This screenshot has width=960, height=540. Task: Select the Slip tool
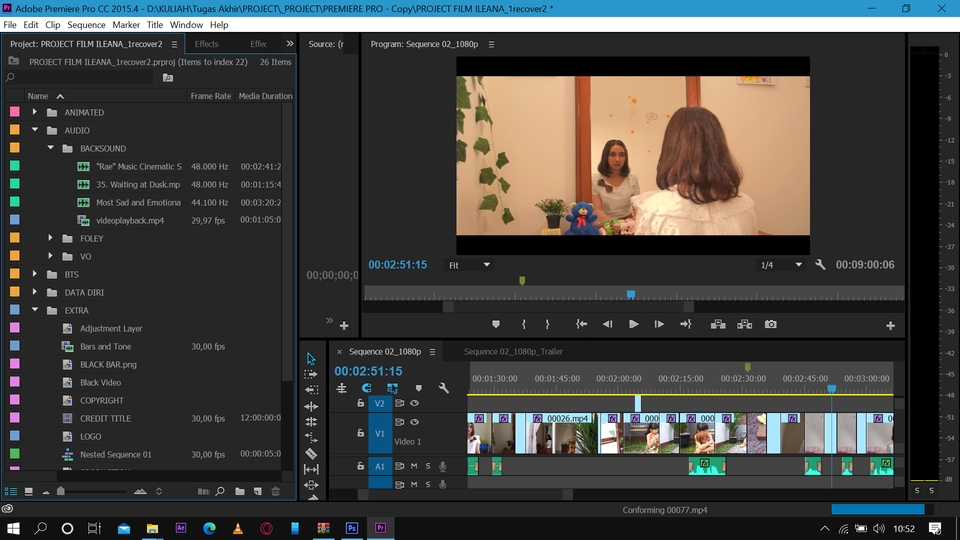pos(311,470)
